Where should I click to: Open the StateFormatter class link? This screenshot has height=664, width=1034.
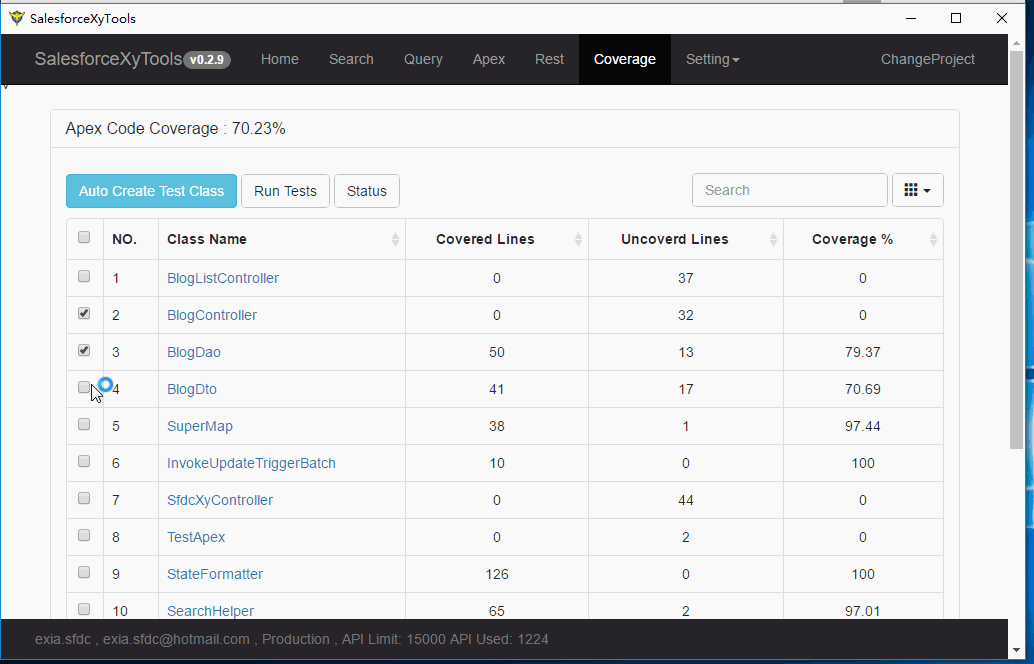215,574
